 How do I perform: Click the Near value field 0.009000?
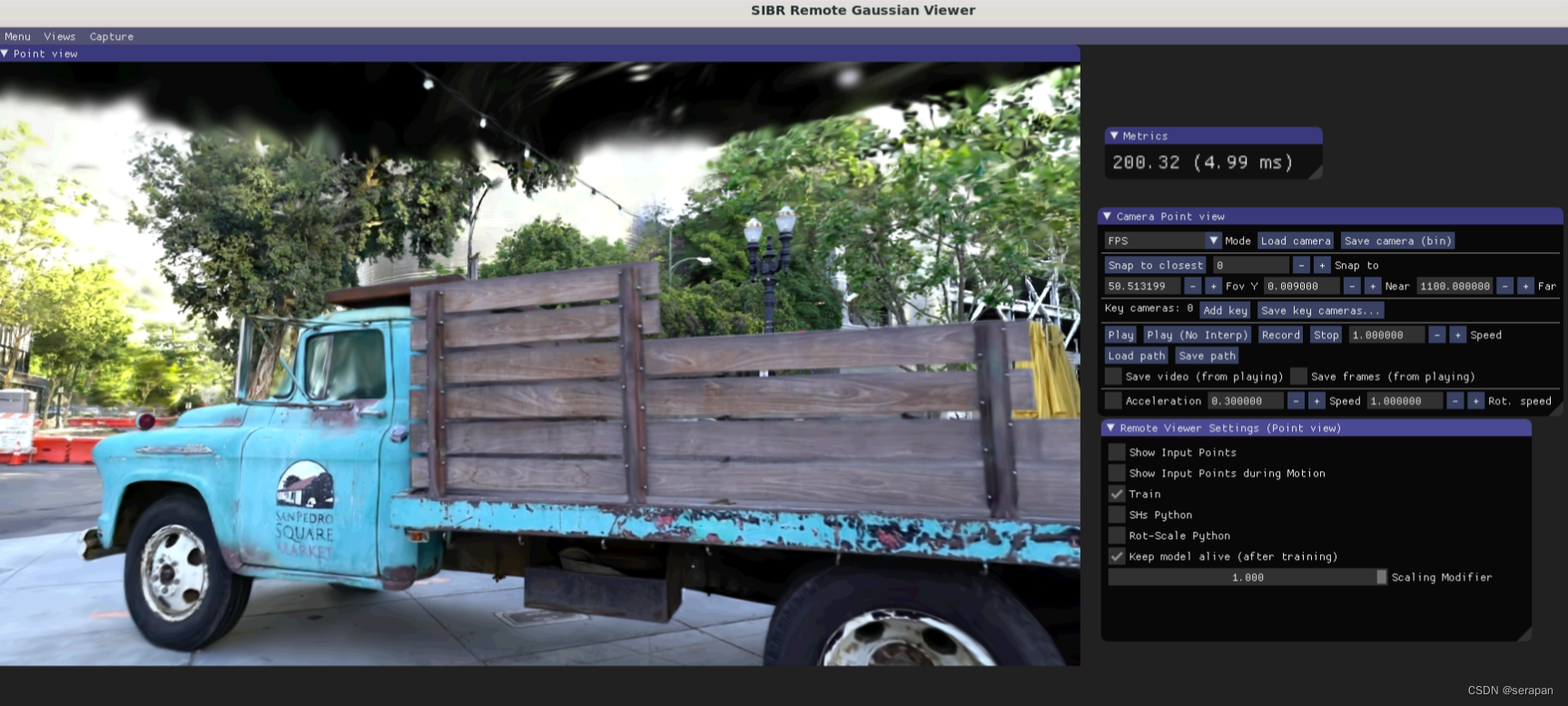coord(1302,286)
